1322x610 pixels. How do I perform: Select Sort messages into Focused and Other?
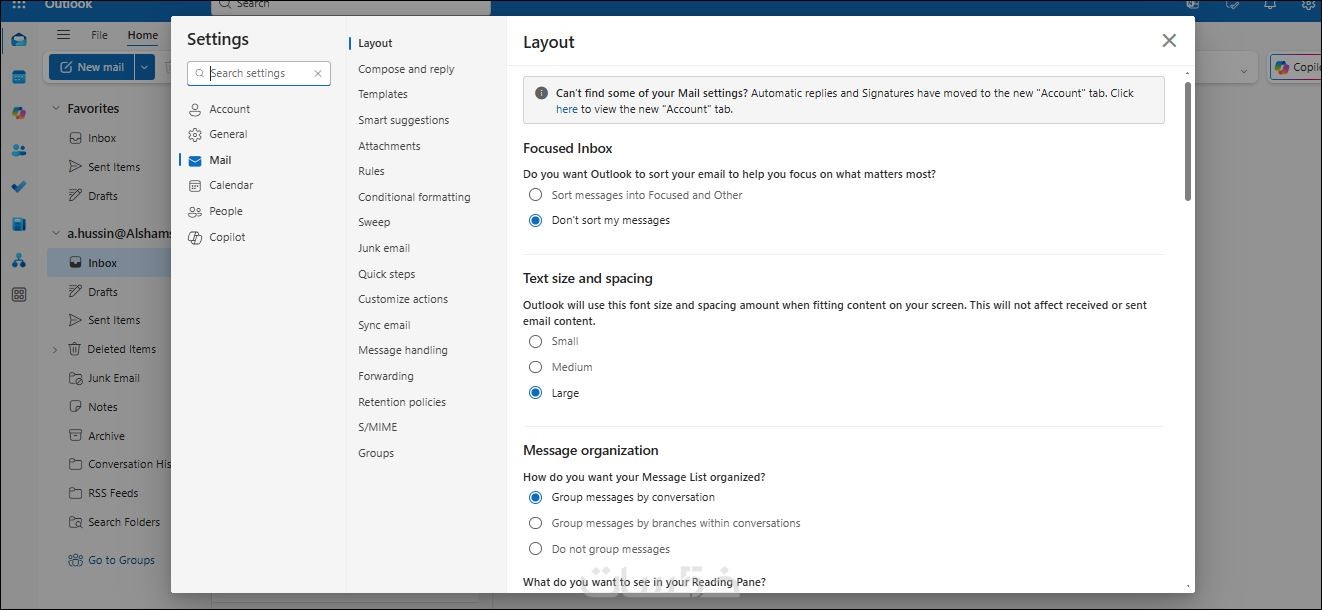coord(536,195)
